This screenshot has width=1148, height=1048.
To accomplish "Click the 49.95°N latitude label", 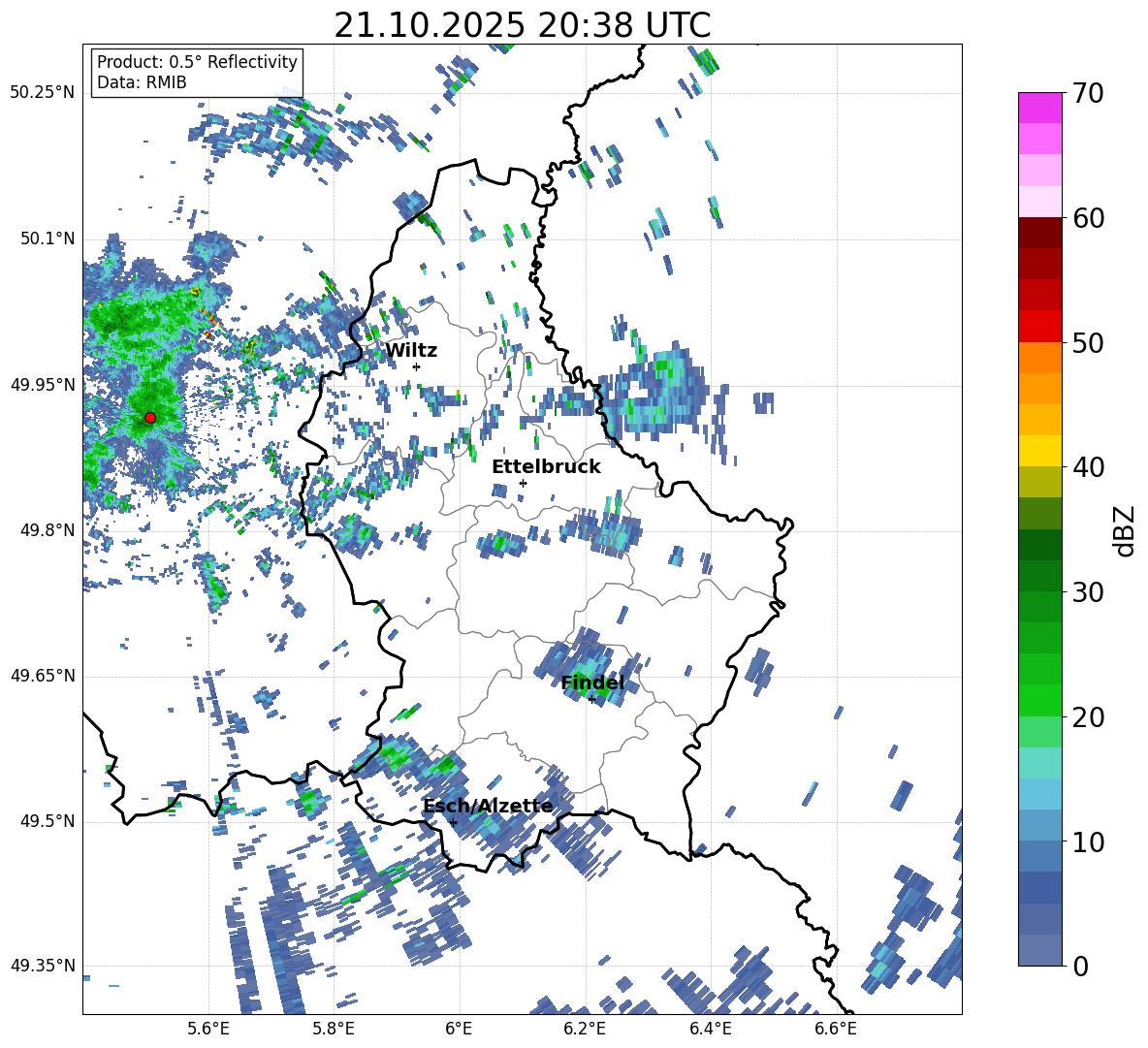I will click(x=43, y=384).
